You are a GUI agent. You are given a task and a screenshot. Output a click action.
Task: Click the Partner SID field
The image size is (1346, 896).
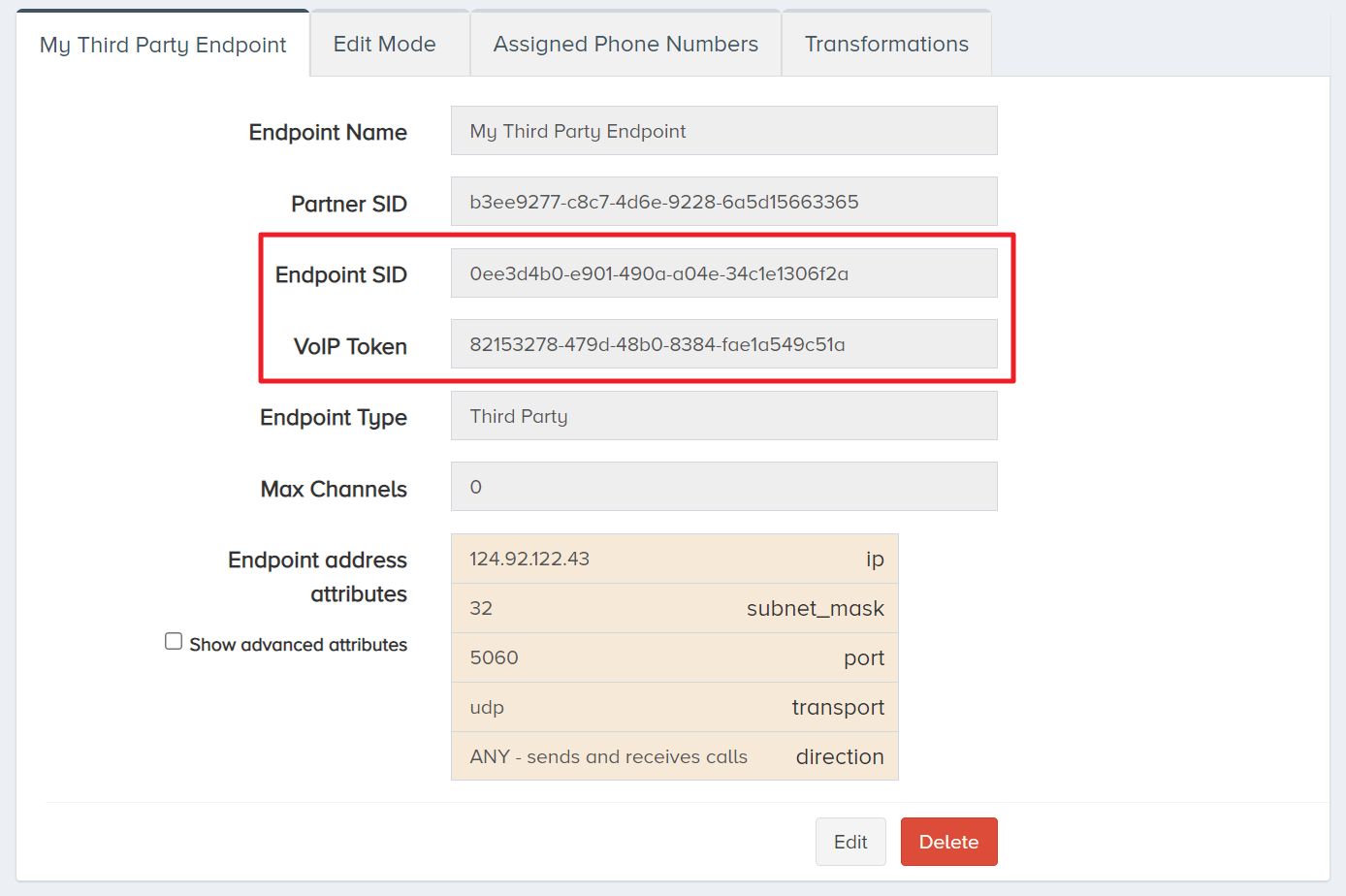(x=723, y=202)
